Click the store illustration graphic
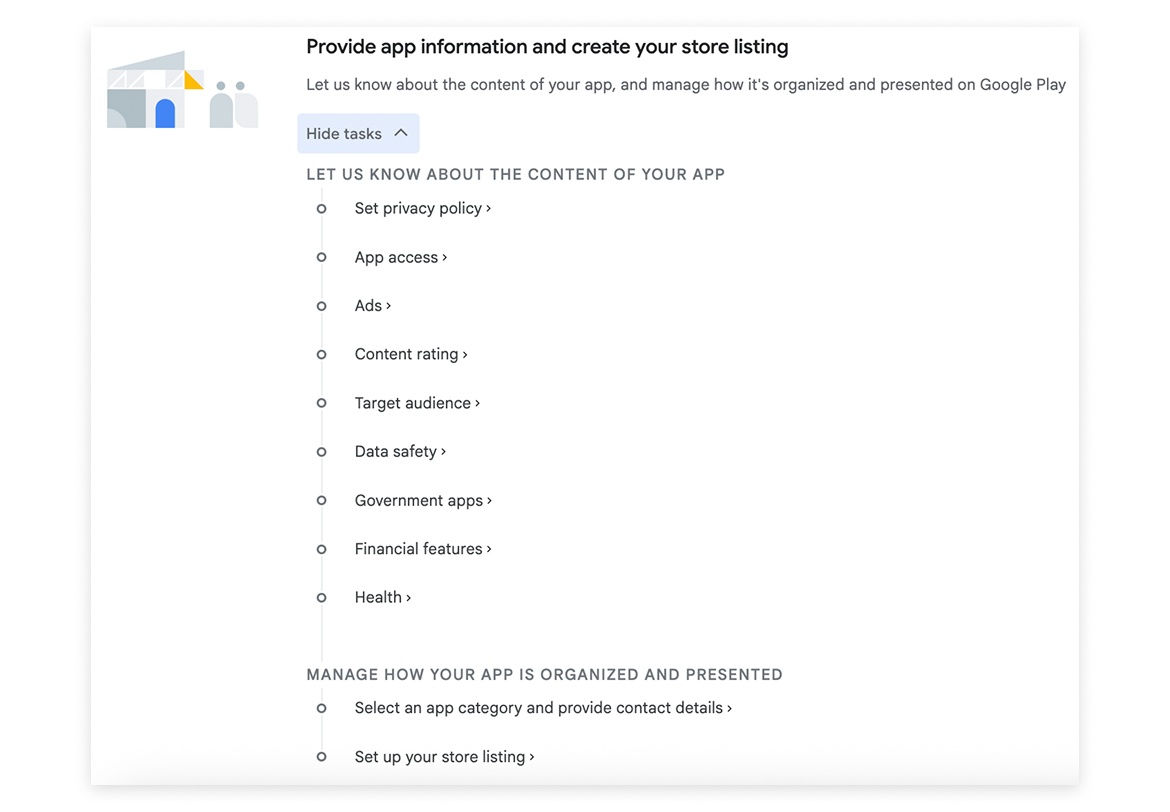The width and height of the screenshot is (1170, 812). pos(182,90)
